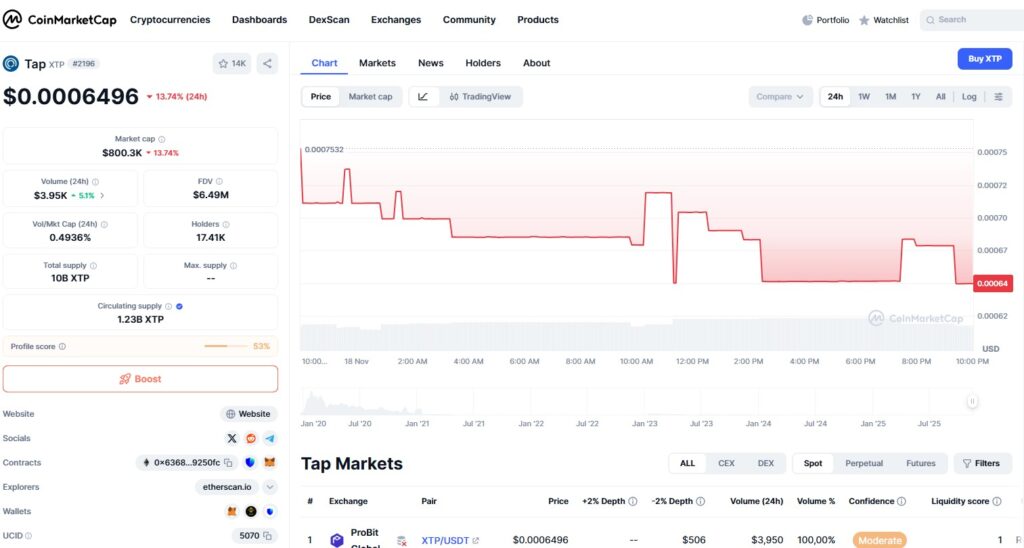Open the Products nav menu
The height and width of the screenshot is (548, 1024).
point(537,20)
